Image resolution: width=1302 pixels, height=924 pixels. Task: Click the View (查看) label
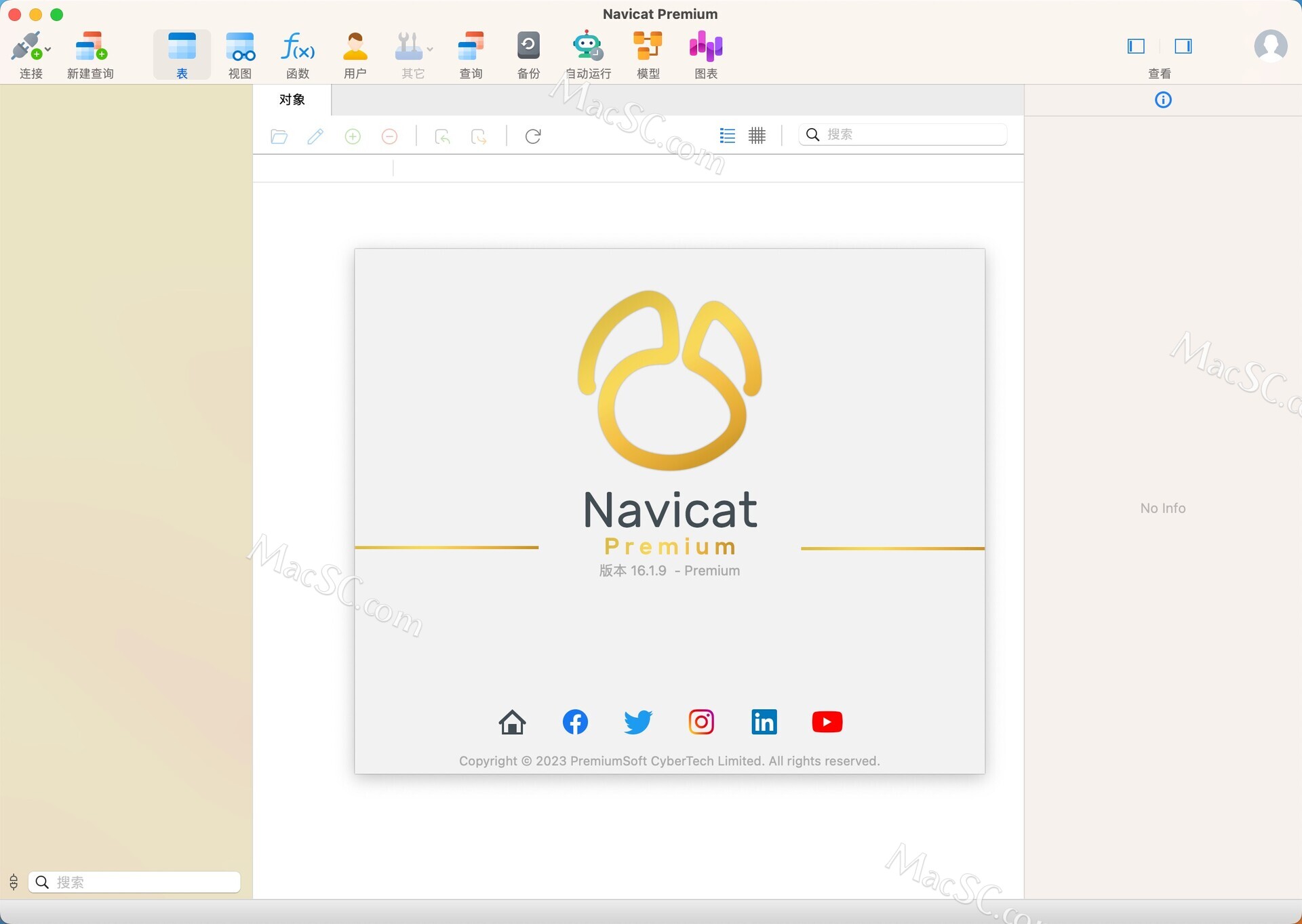1160,73
